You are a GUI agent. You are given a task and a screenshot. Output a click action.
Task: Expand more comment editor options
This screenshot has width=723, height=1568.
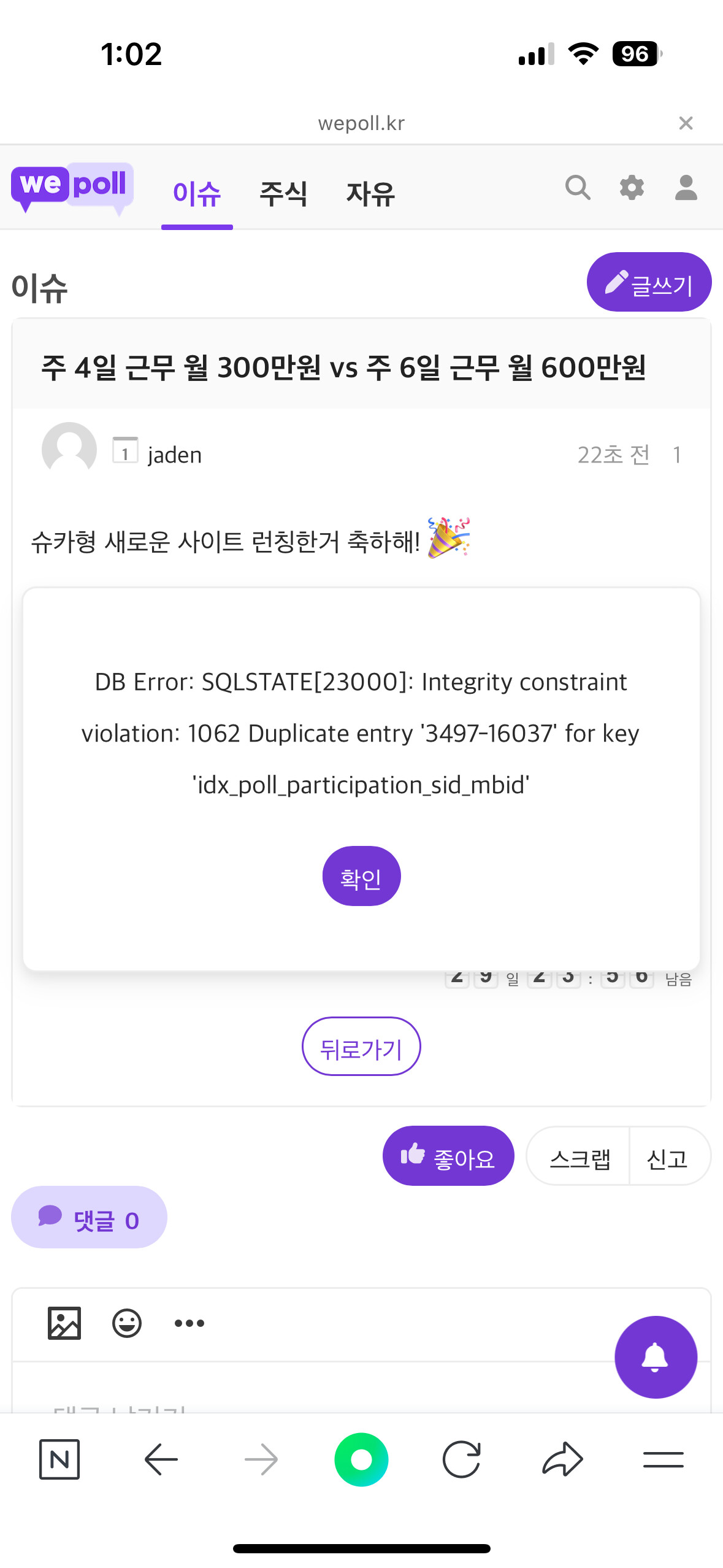pos(189,1323)
